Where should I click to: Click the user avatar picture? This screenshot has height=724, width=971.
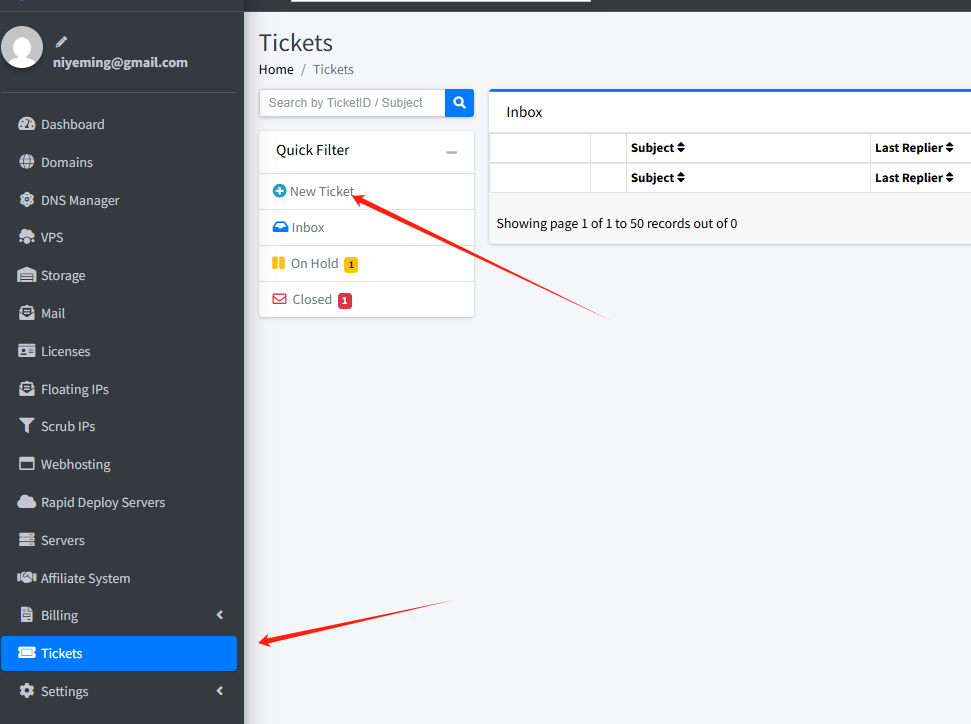tap(22, 47)
